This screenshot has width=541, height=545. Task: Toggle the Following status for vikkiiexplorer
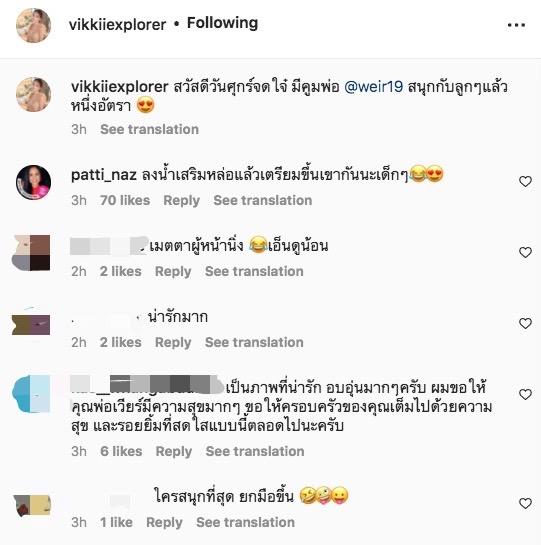(x=223, y=23)
